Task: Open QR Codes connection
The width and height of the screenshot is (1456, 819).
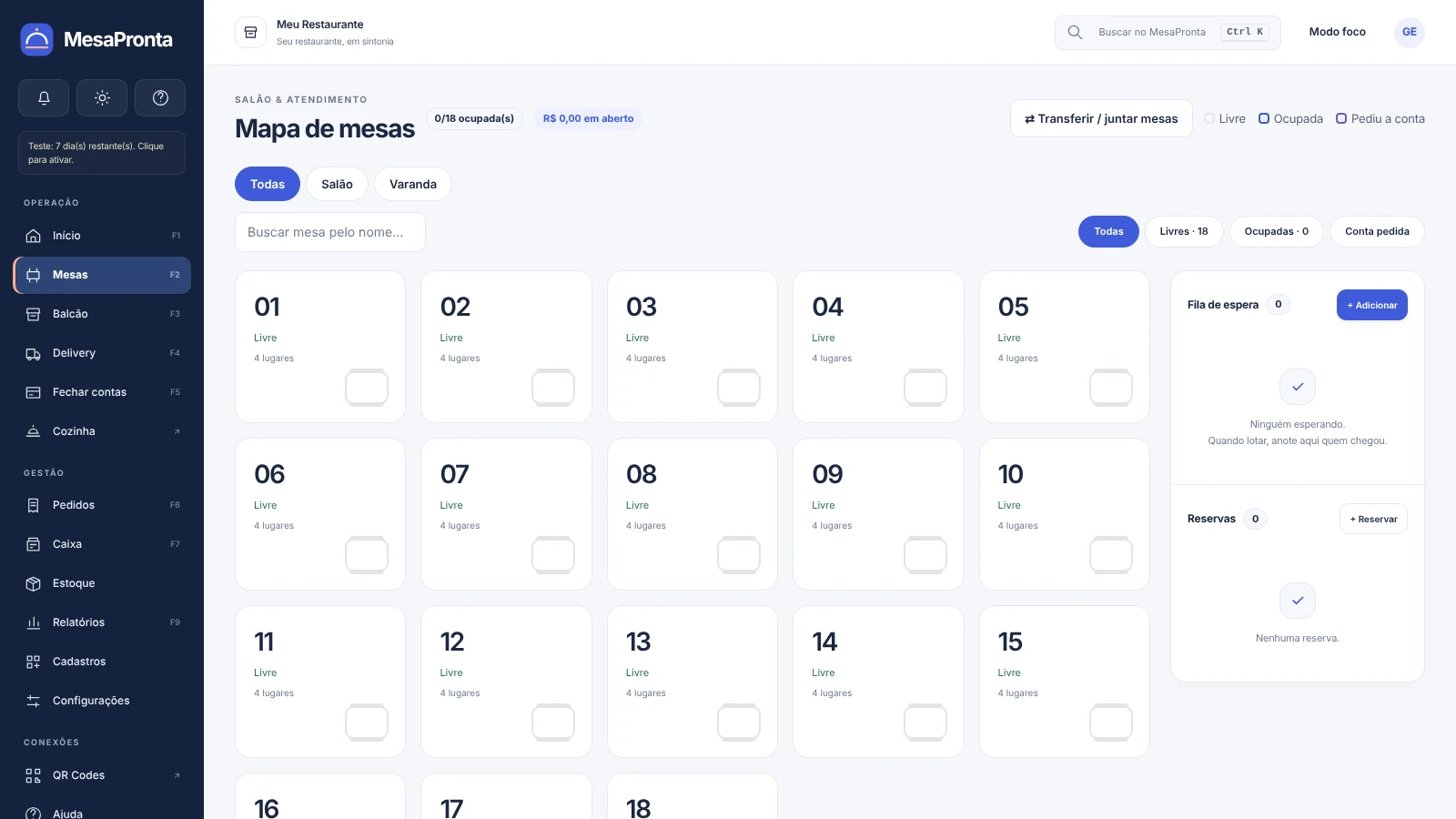Action: tap(102, 775)
